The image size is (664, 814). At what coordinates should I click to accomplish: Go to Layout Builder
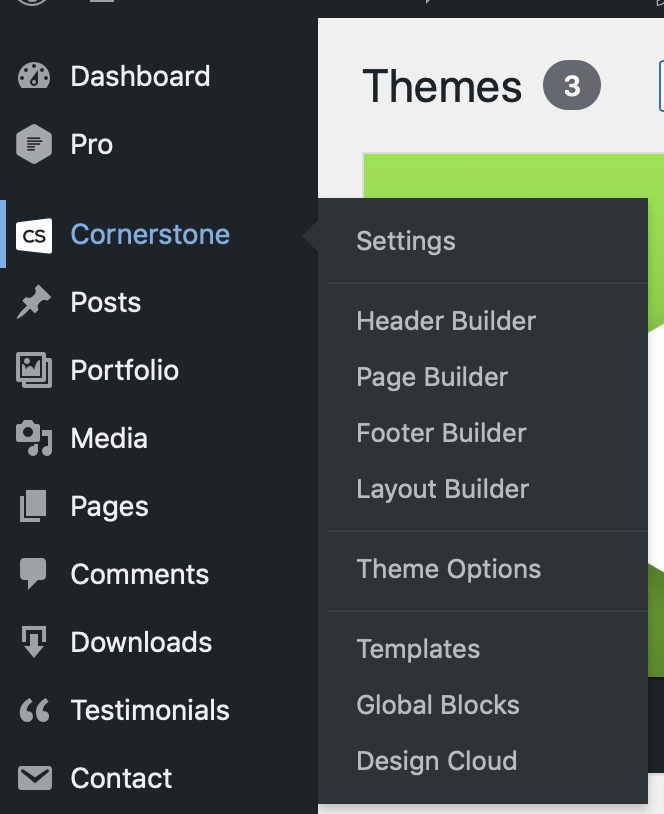tap(443, 489)
